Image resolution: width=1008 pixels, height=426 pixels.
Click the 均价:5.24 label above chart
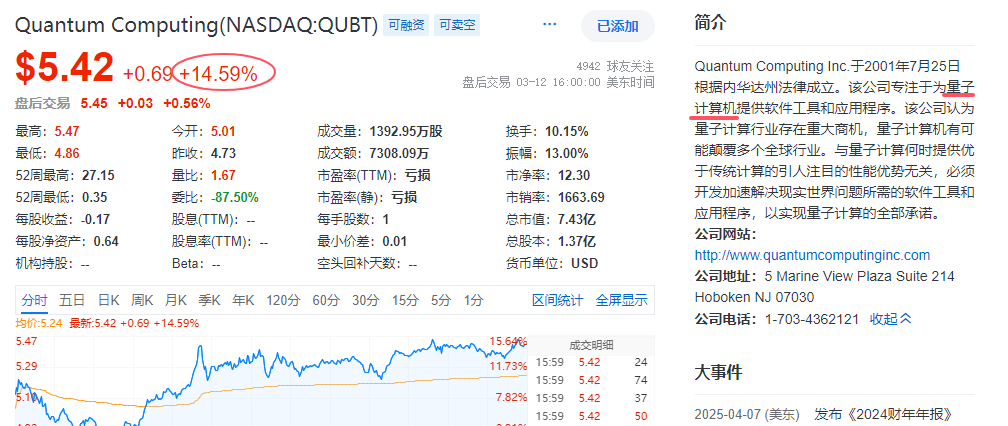39,323
